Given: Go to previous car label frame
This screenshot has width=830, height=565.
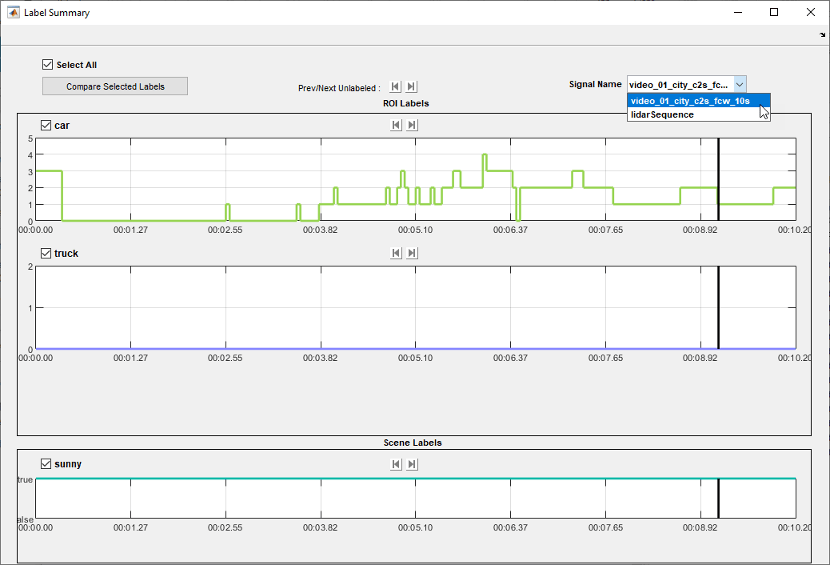Looking at the screenshot, I should (x=395, y=124).
